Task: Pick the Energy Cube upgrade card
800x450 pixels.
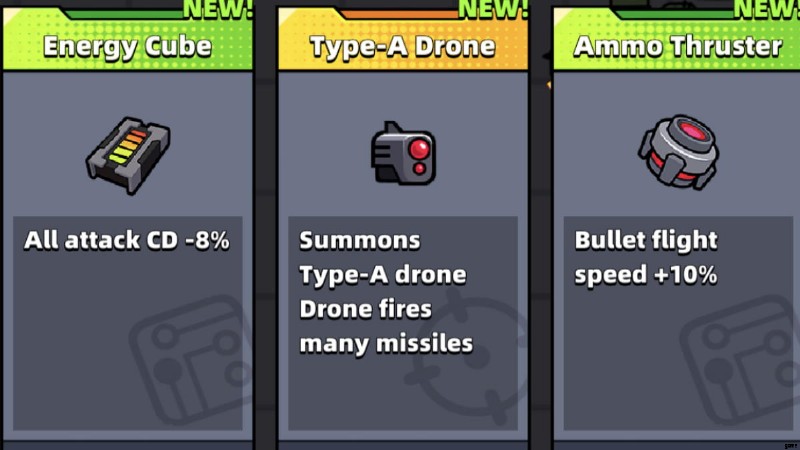Action: pyautogui.click(x=128, y=224)
